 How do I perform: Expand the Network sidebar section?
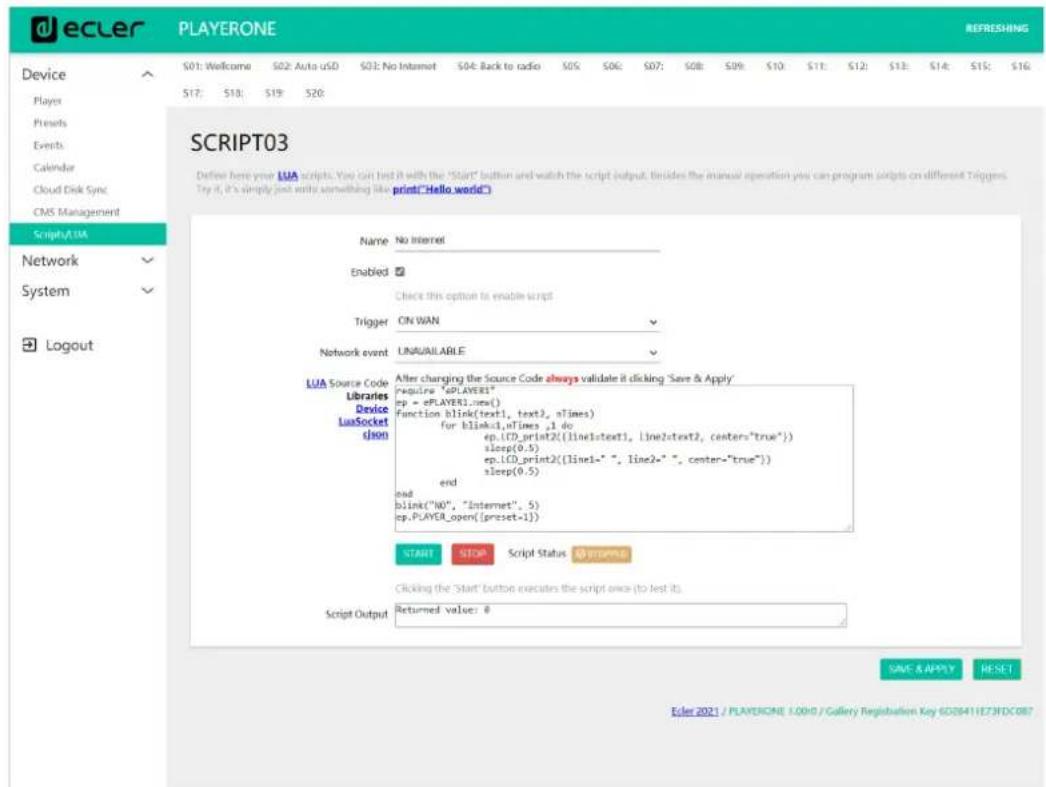(147, 261)
